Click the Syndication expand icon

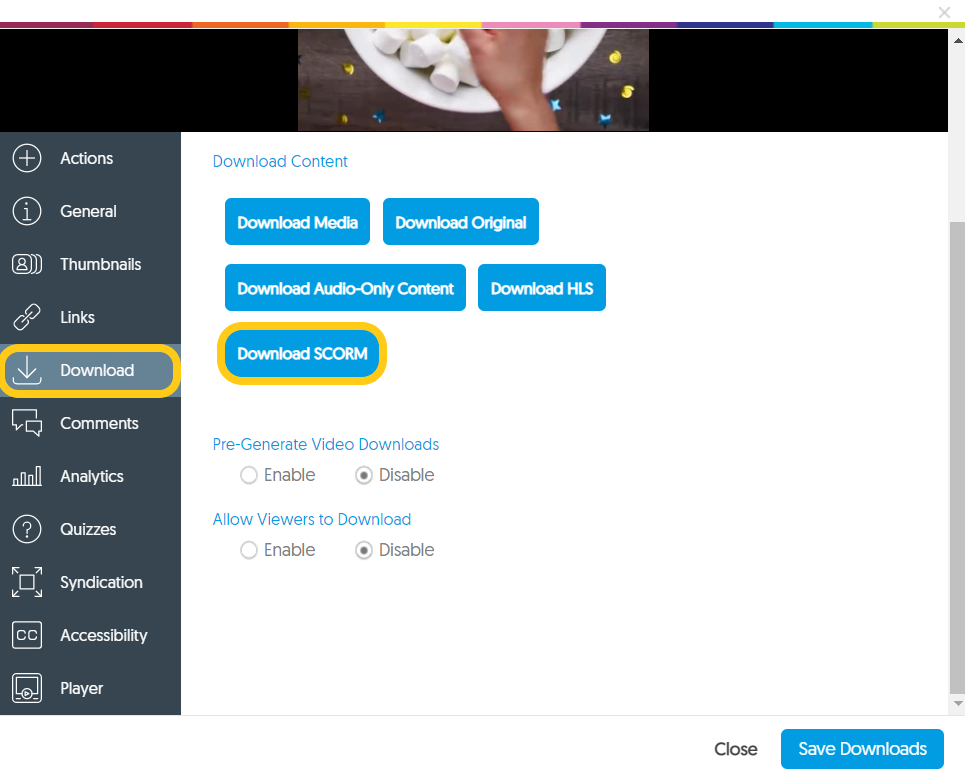tap(27, 582)
